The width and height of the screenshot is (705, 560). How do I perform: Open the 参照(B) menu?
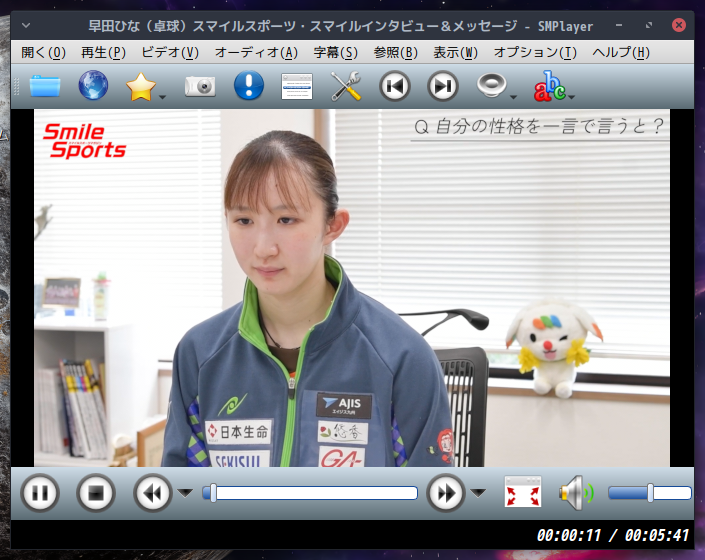tap(396, 53)
